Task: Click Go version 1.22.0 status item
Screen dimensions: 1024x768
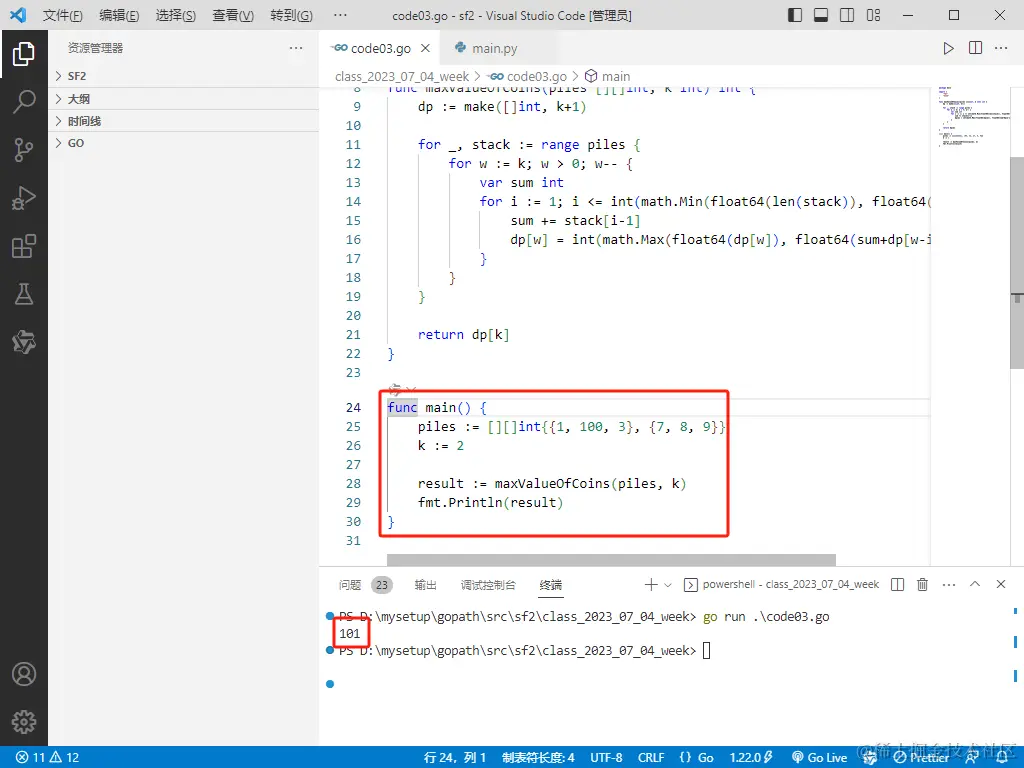Action: [x=751, y=758]
